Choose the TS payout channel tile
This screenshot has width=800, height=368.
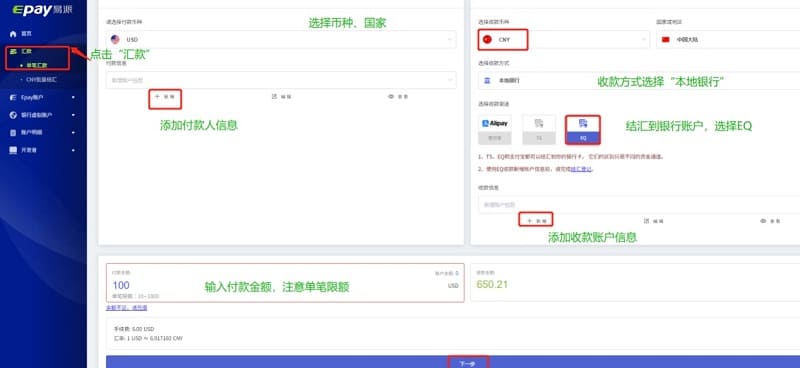[x=539, y=130]
